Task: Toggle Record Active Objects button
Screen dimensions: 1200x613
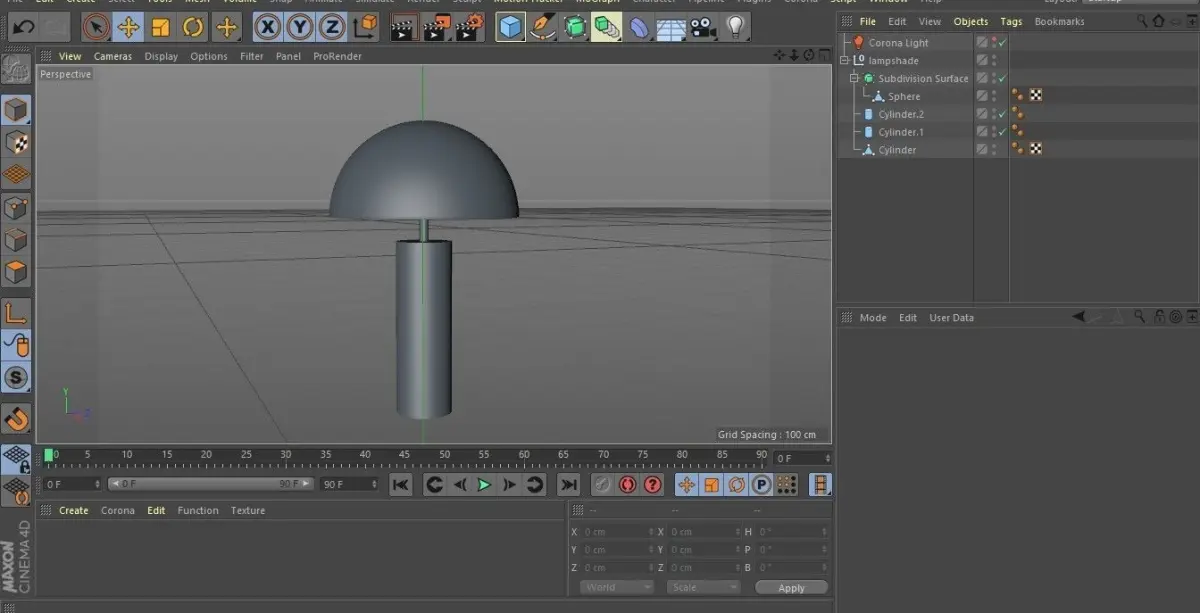Action: point(602,485)
